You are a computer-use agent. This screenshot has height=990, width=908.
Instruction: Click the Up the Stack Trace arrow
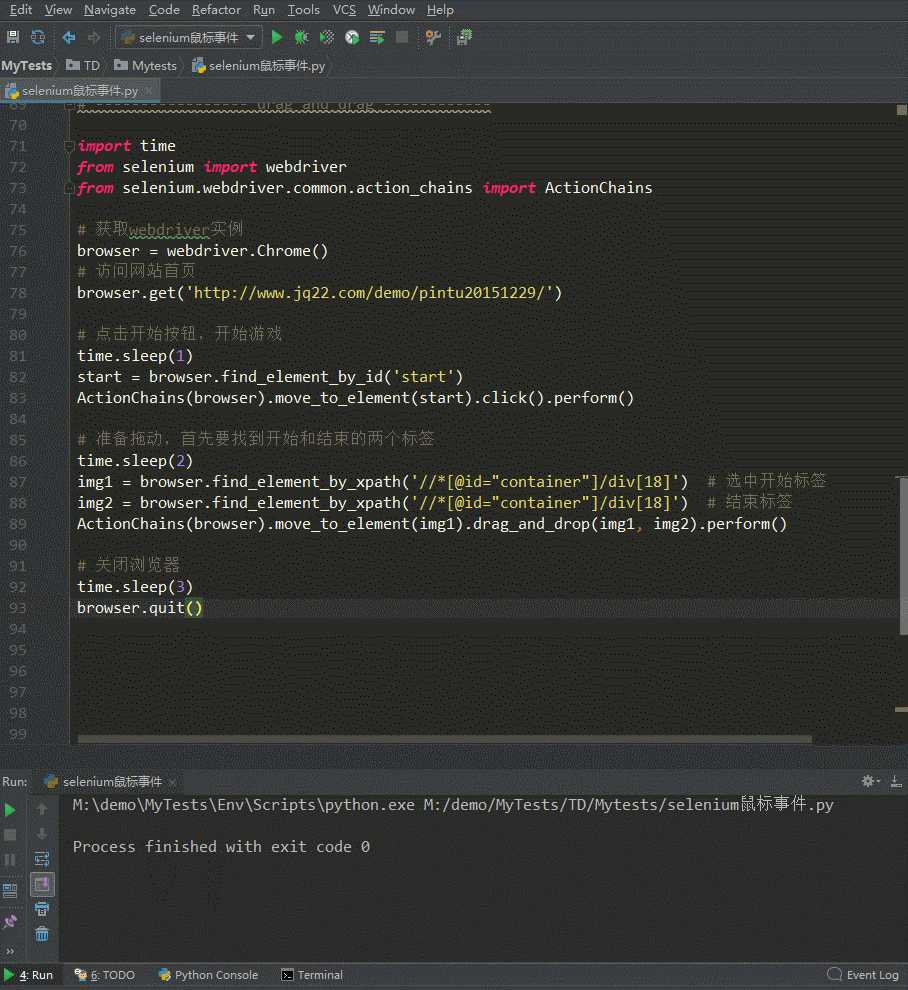[x=42, y=809]
